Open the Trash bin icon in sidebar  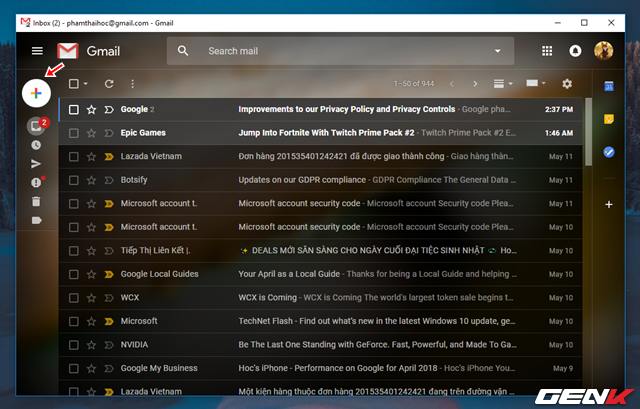click(x=36, y=201)
